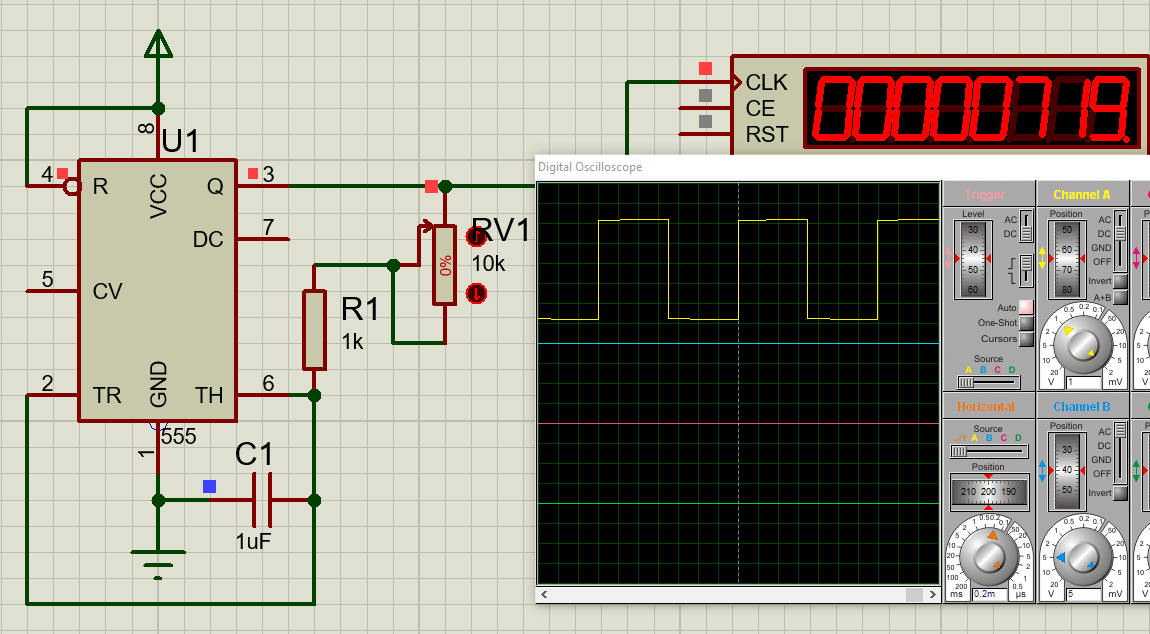Screen dimensions: 1150x634
Task: Toggle Channel A Invert button
Action: (x=1120, y=282)
